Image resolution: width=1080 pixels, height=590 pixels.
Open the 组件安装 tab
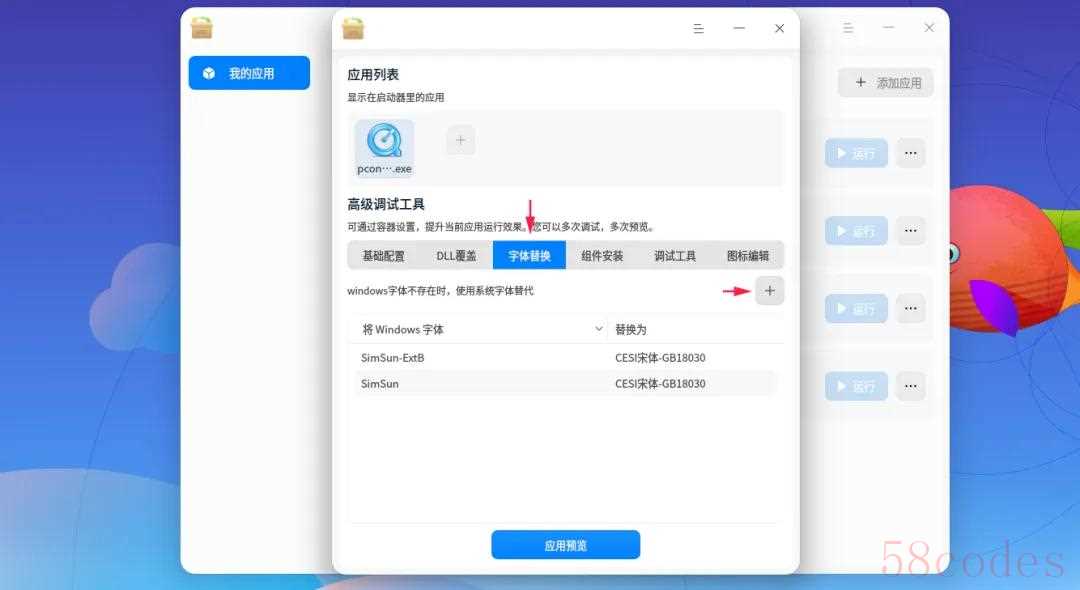(602, 256)
